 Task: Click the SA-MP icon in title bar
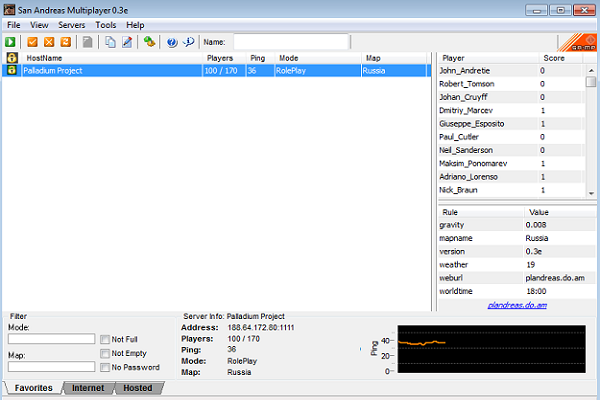click(x=9, y=10)
